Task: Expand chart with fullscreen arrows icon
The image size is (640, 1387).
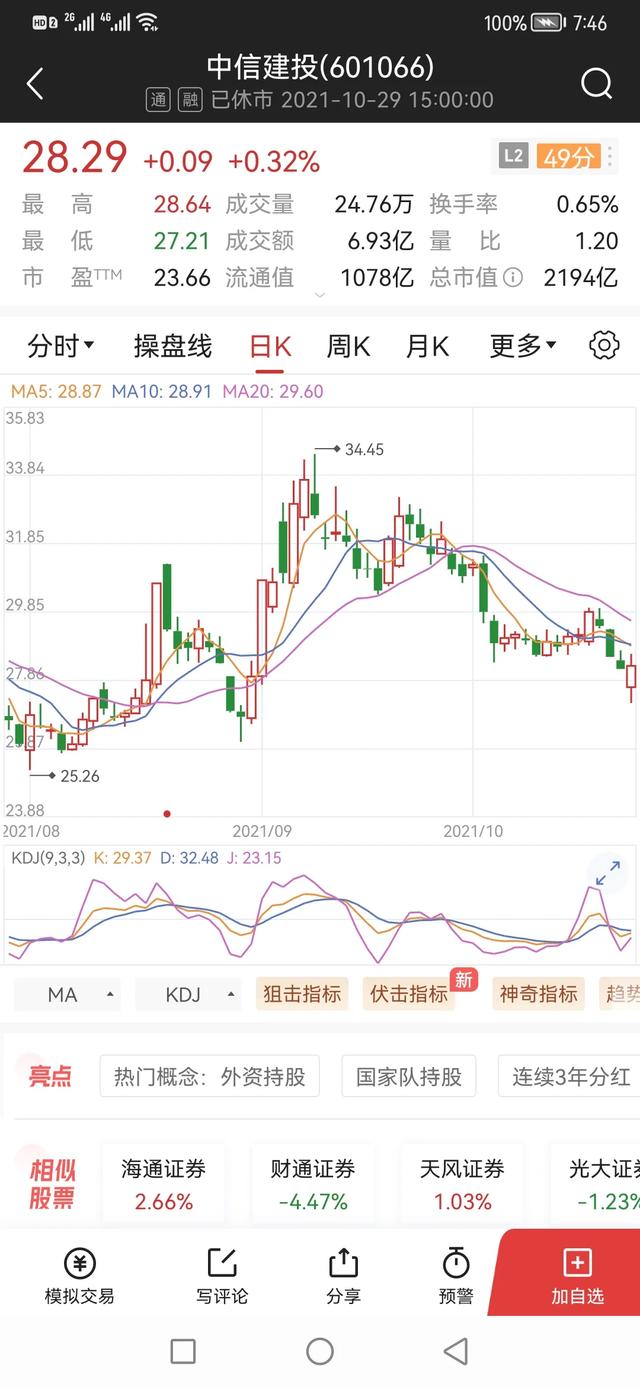Action: [x=607, y=873]
